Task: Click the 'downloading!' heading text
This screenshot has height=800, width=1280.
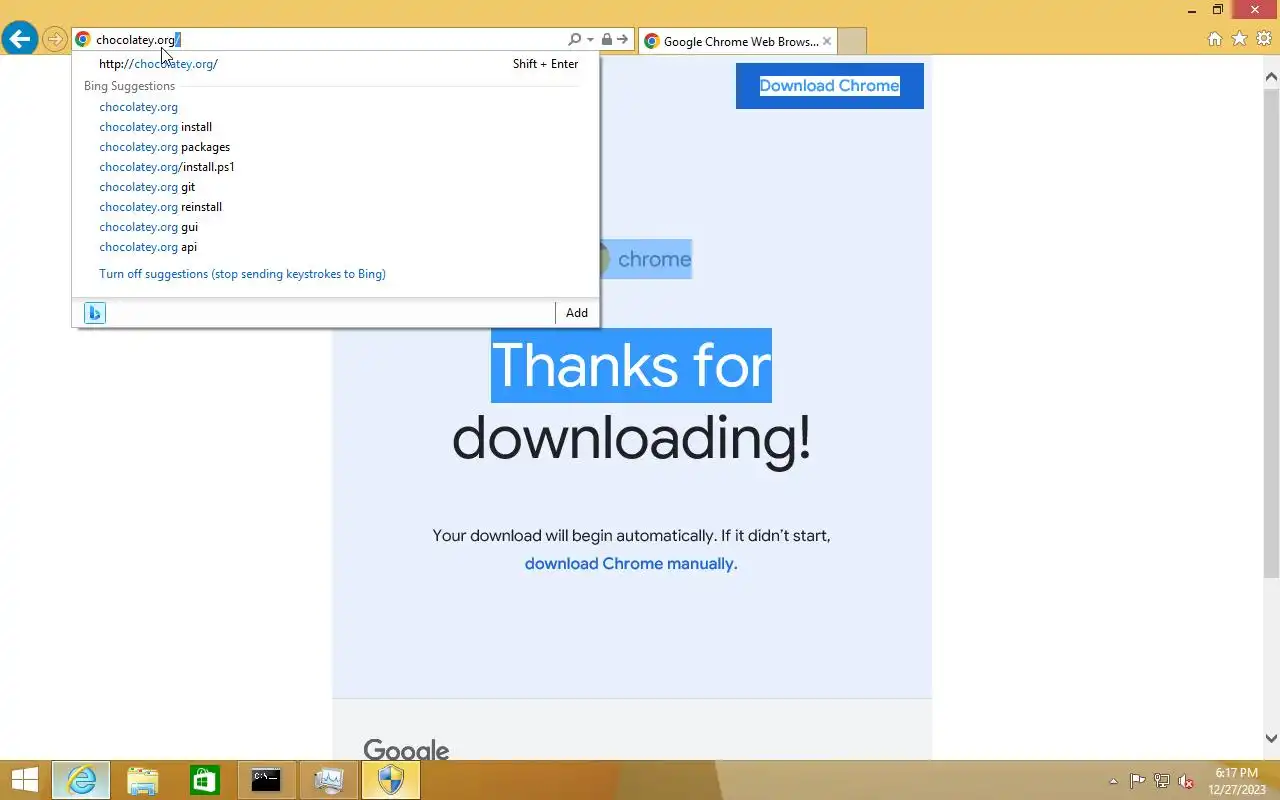Action: coord(631,439)
